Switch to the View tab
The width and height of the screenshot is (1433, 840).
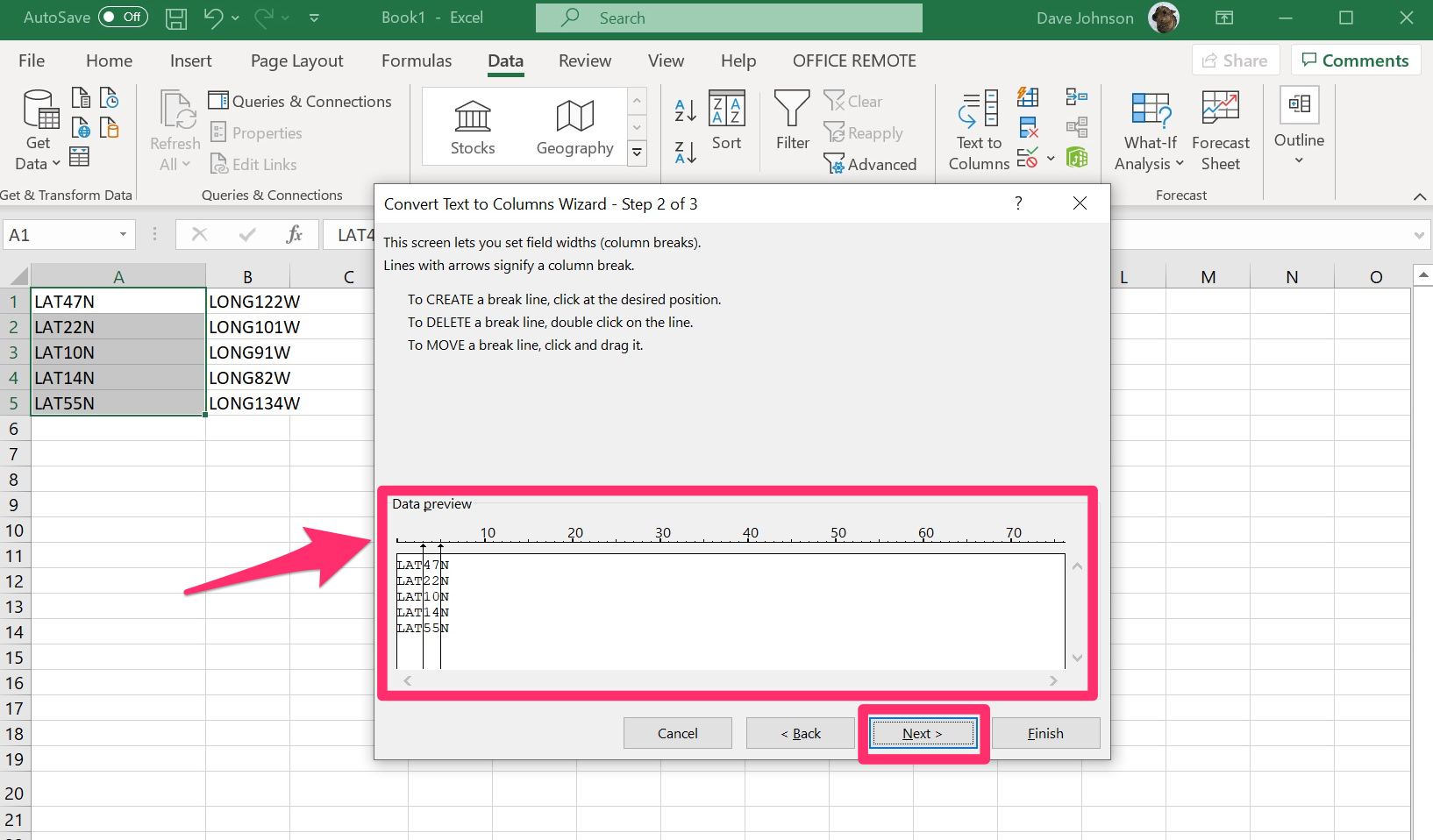pos(666,61)
